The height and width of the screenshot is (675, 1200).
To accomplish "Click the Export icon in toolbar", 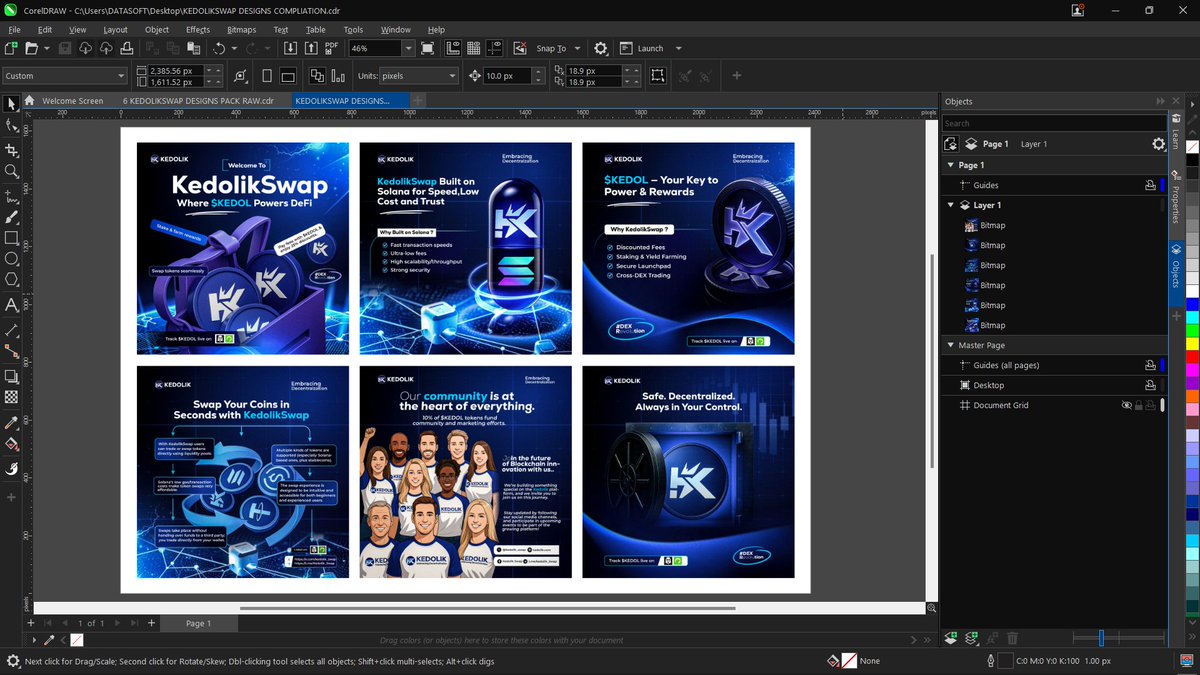I will pos(311,48).
